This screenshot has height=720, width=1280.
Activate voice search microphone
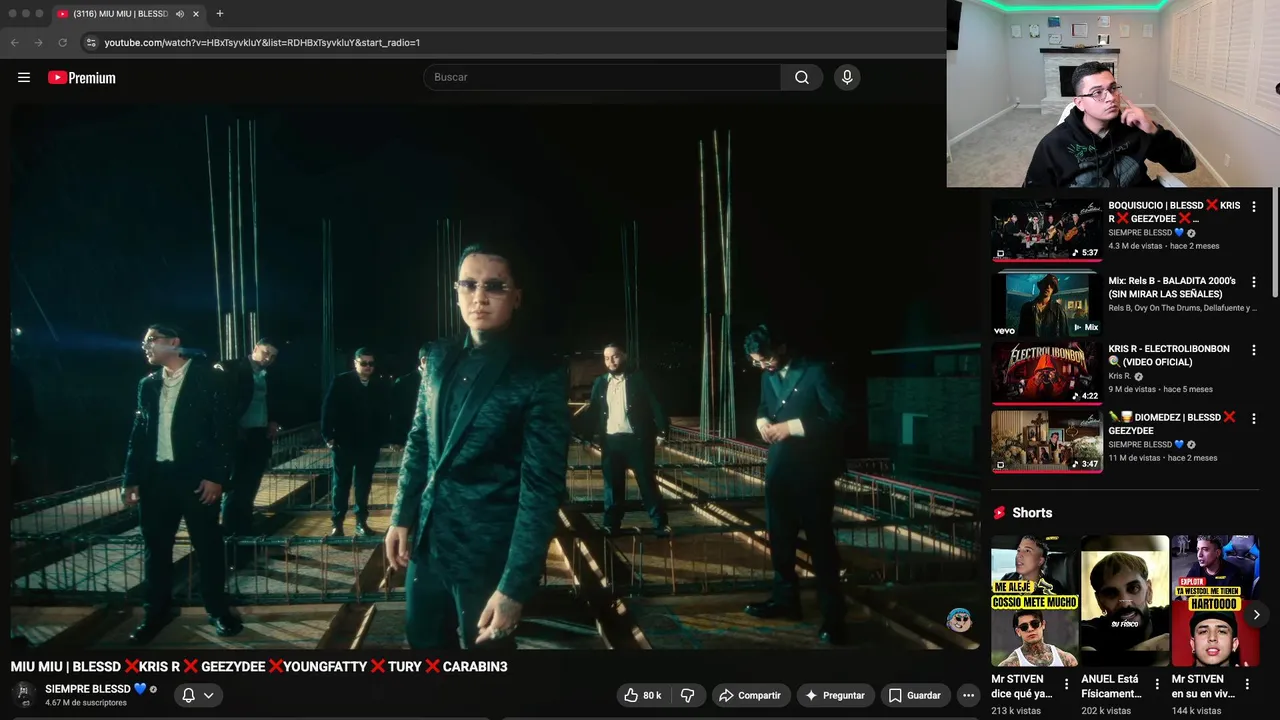tap(847, 77)
